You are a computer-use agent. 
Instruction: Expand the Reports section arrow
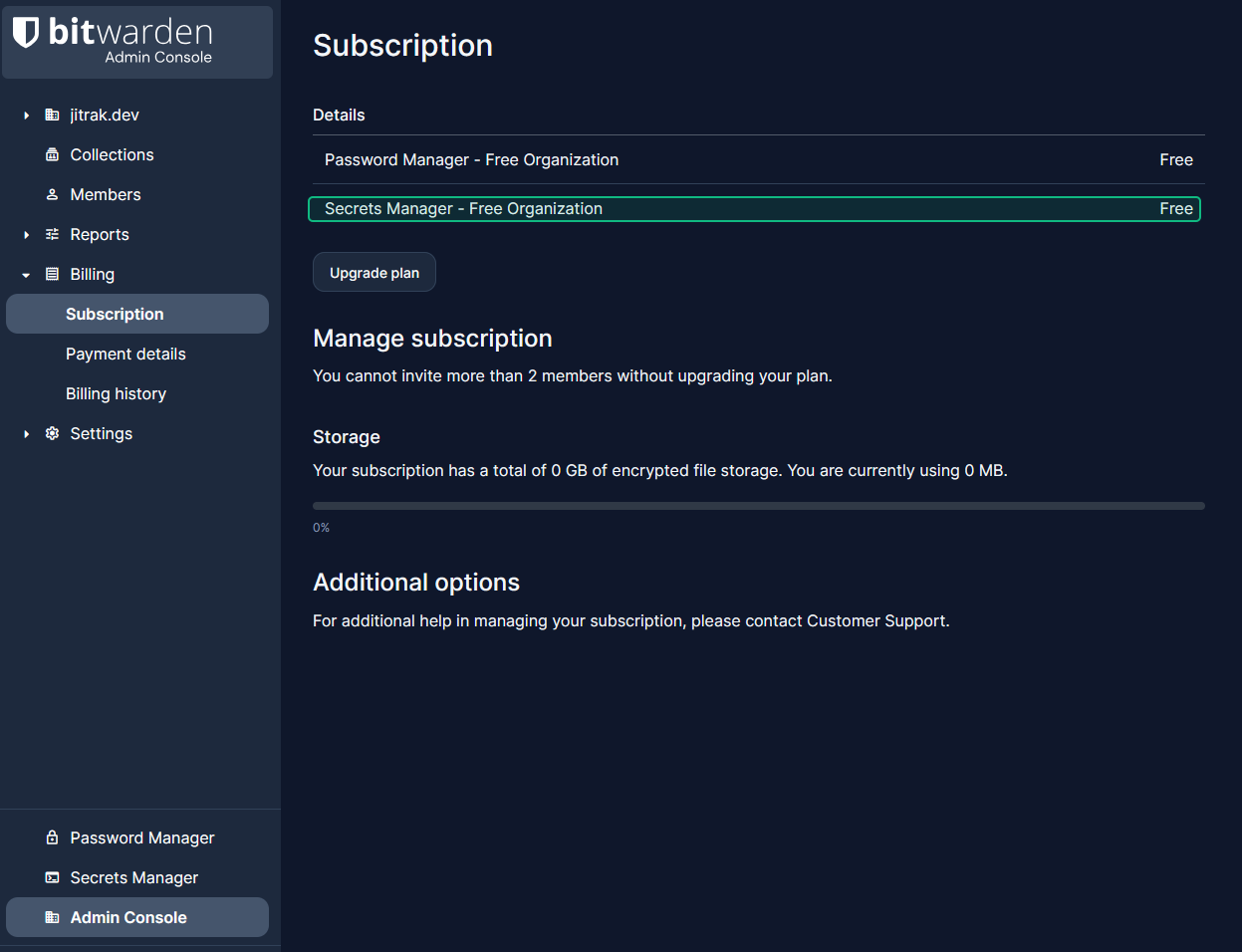click(x=26, y=235)
